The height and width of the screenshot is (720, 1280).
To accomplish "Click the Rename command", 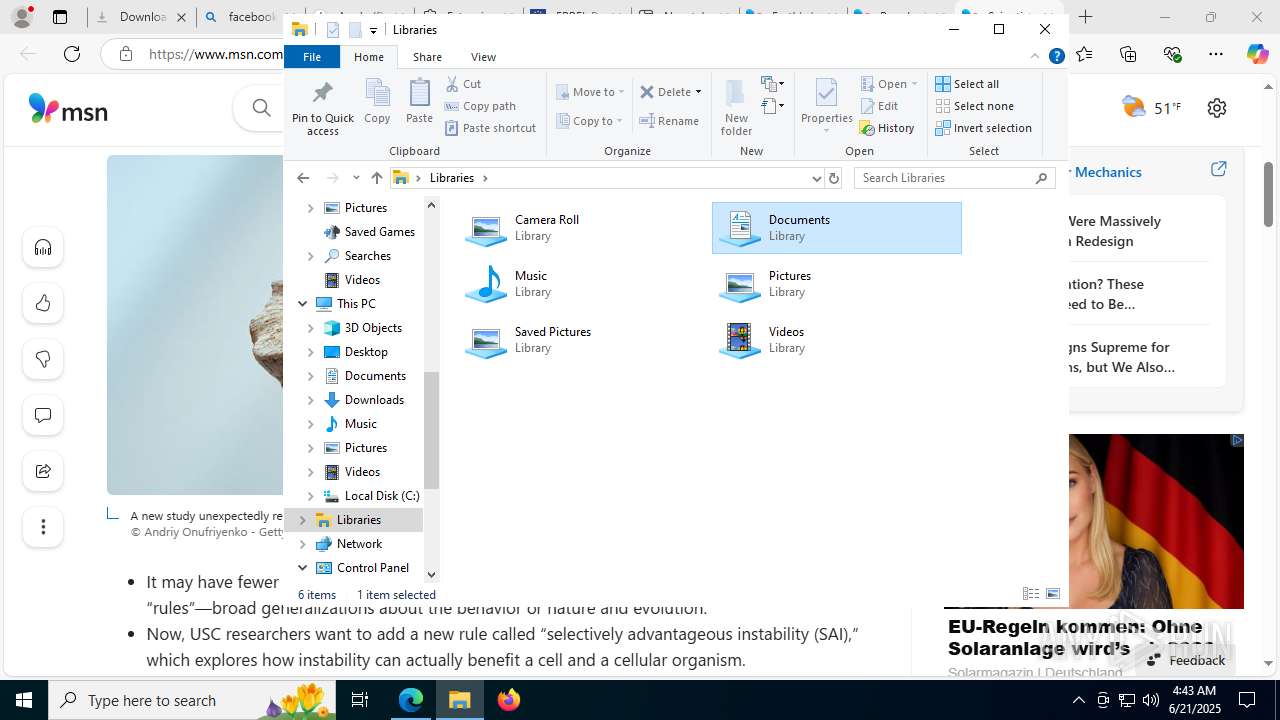I will 669,121.
